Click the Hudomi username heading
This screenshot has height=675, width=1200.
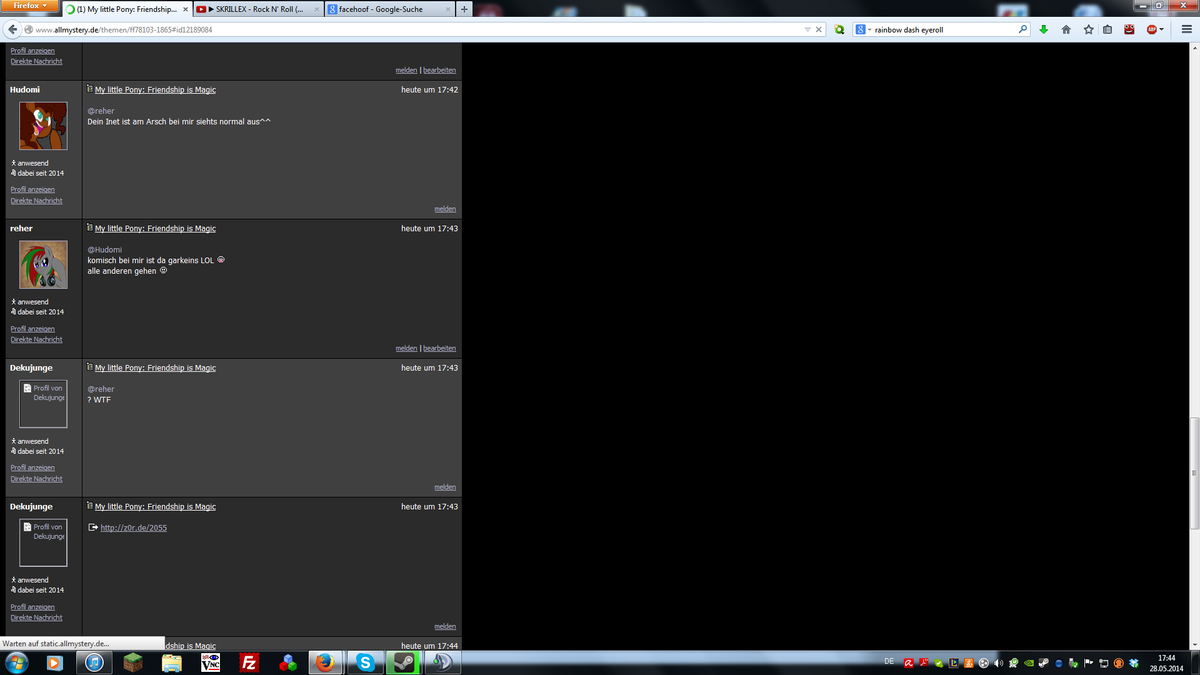[x=25, y=89]
